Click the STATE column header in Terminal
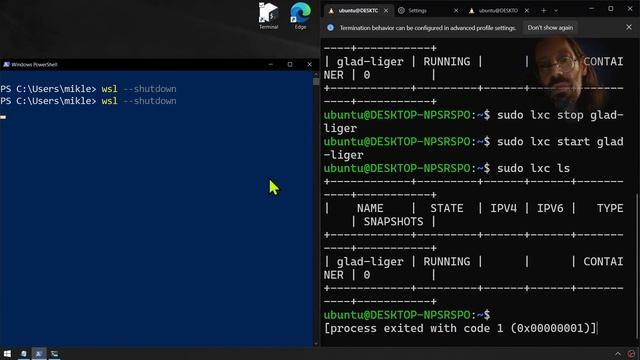The image size is (640, 360). click(x=447, y=208)
